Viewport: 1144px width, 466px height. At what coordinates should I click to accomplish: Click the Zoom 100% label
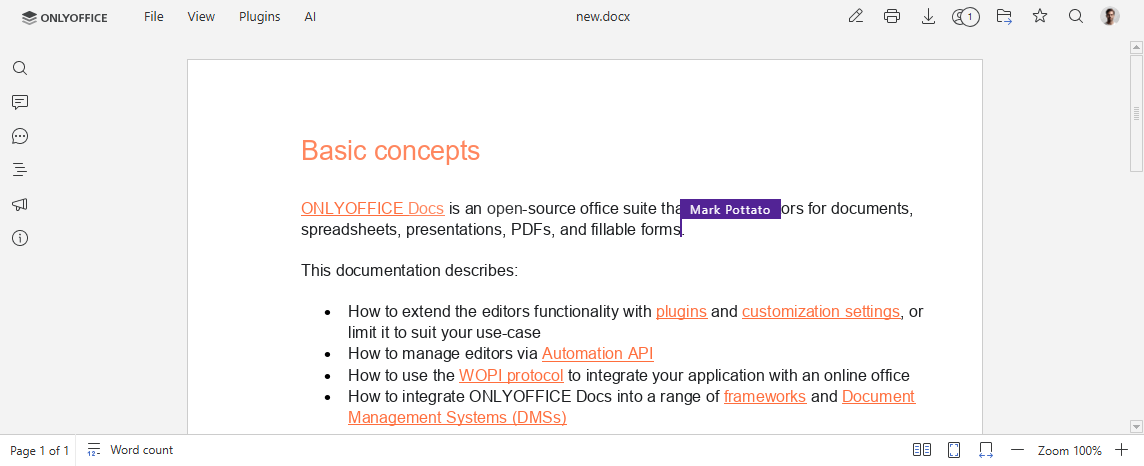[1070, 451]
